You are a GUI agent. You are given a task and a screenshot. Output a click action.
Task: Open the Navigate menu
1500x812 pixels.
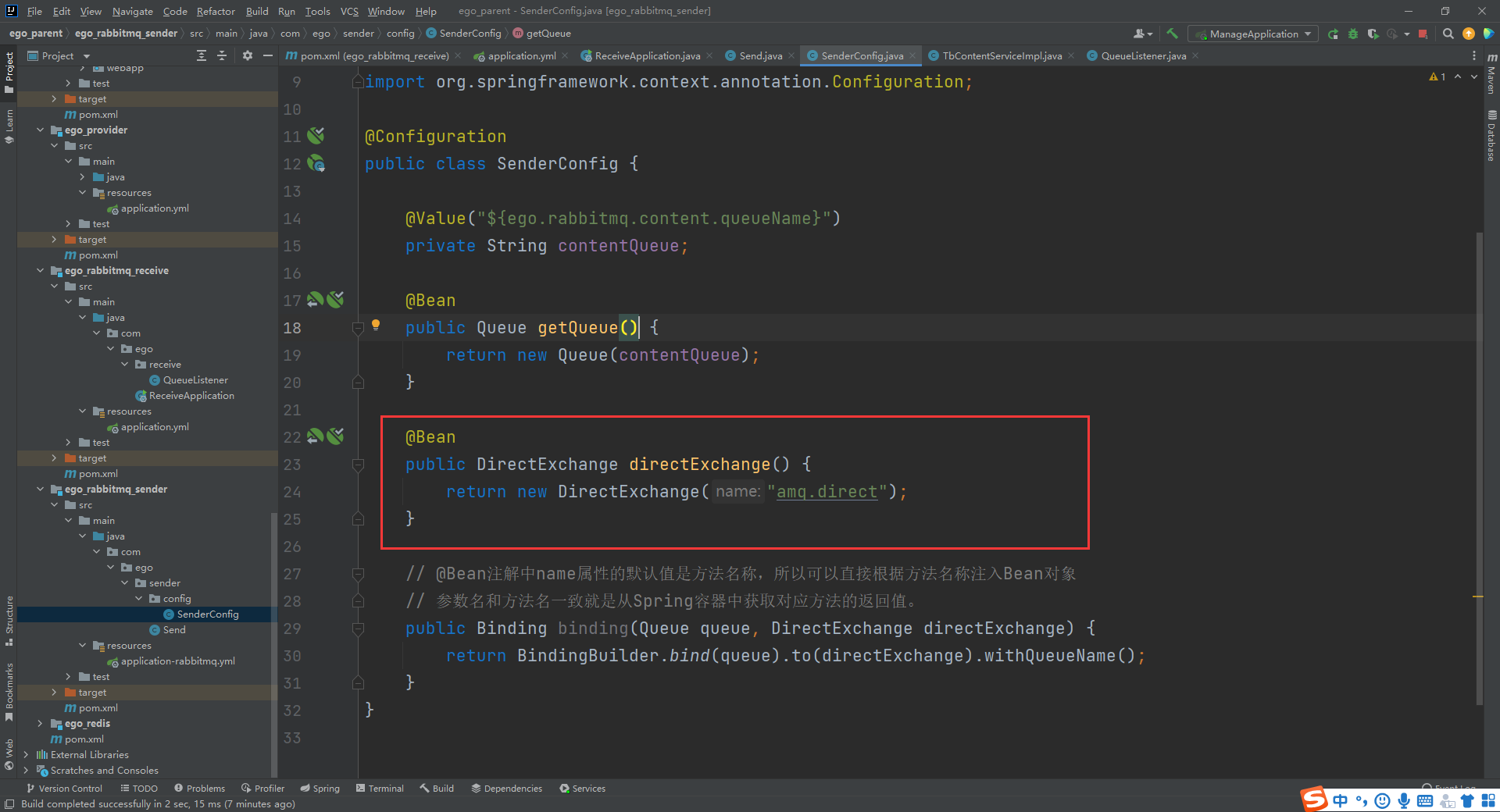[132, 11]
